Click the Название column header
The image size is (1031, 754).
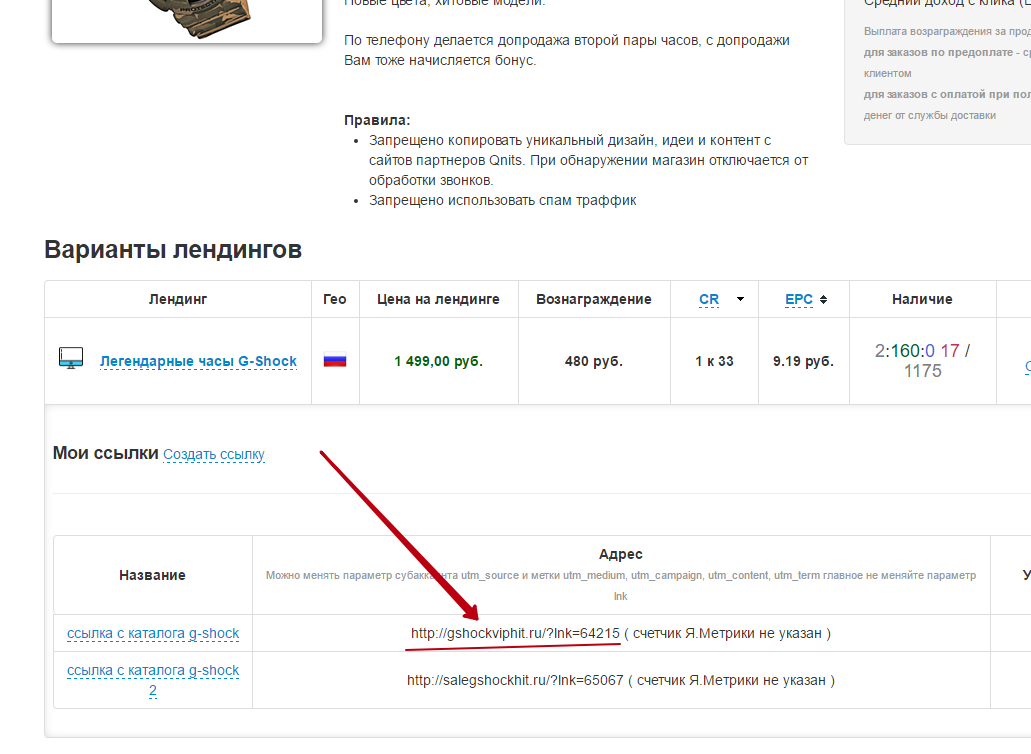pyautogui.click(x=152, y=575)
